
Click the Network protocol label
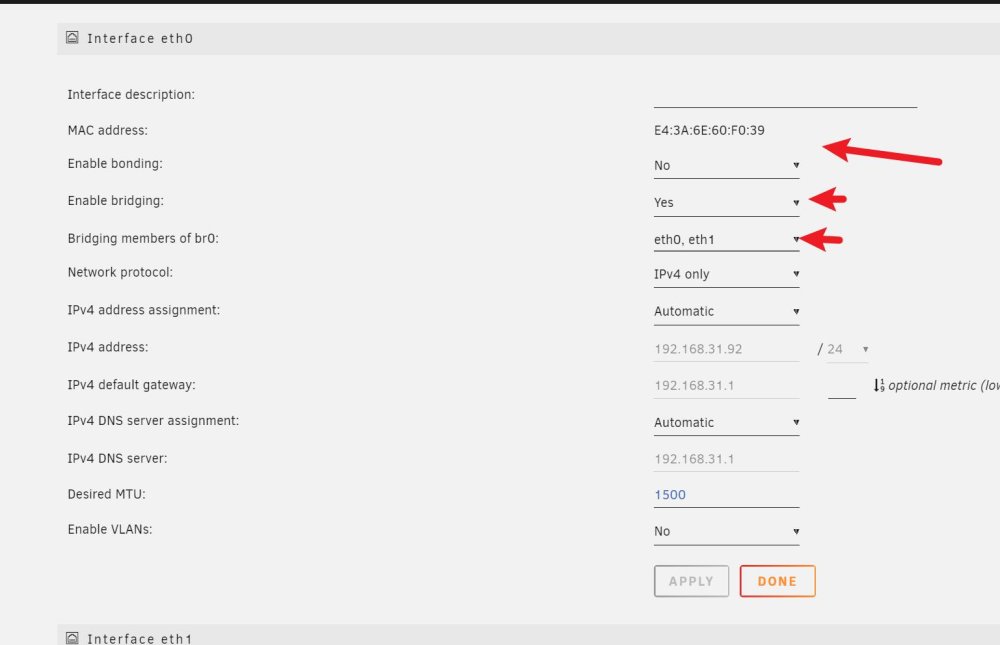coord(121,272)
